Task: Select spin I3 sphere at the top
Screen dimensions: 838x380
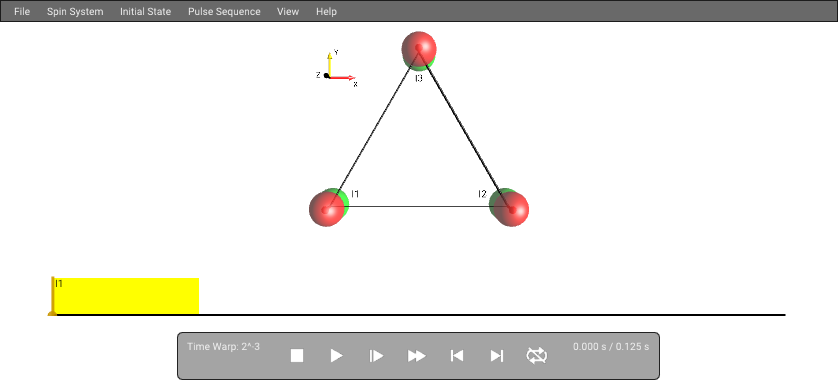Action: [x=419, y=50]
